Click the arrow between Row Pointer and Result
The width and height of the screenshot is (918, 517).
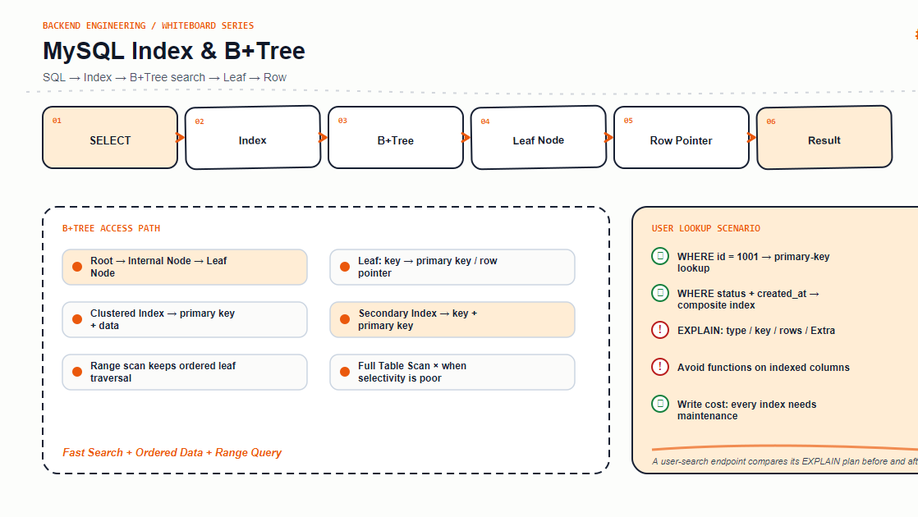point(752,138)
